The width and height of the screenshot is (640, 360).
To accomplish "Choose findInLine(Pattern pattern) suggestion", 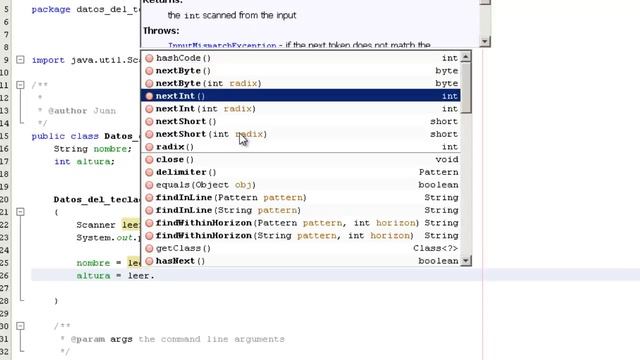I will click(301, 197).
